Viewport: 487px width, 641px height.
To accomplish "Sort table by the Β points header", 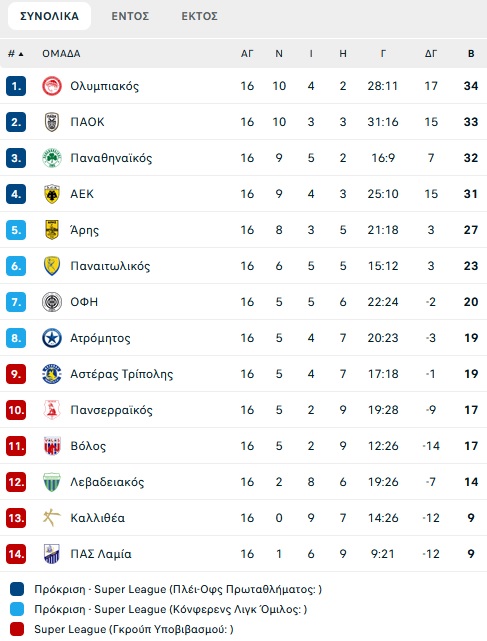I will pos(471,54).
